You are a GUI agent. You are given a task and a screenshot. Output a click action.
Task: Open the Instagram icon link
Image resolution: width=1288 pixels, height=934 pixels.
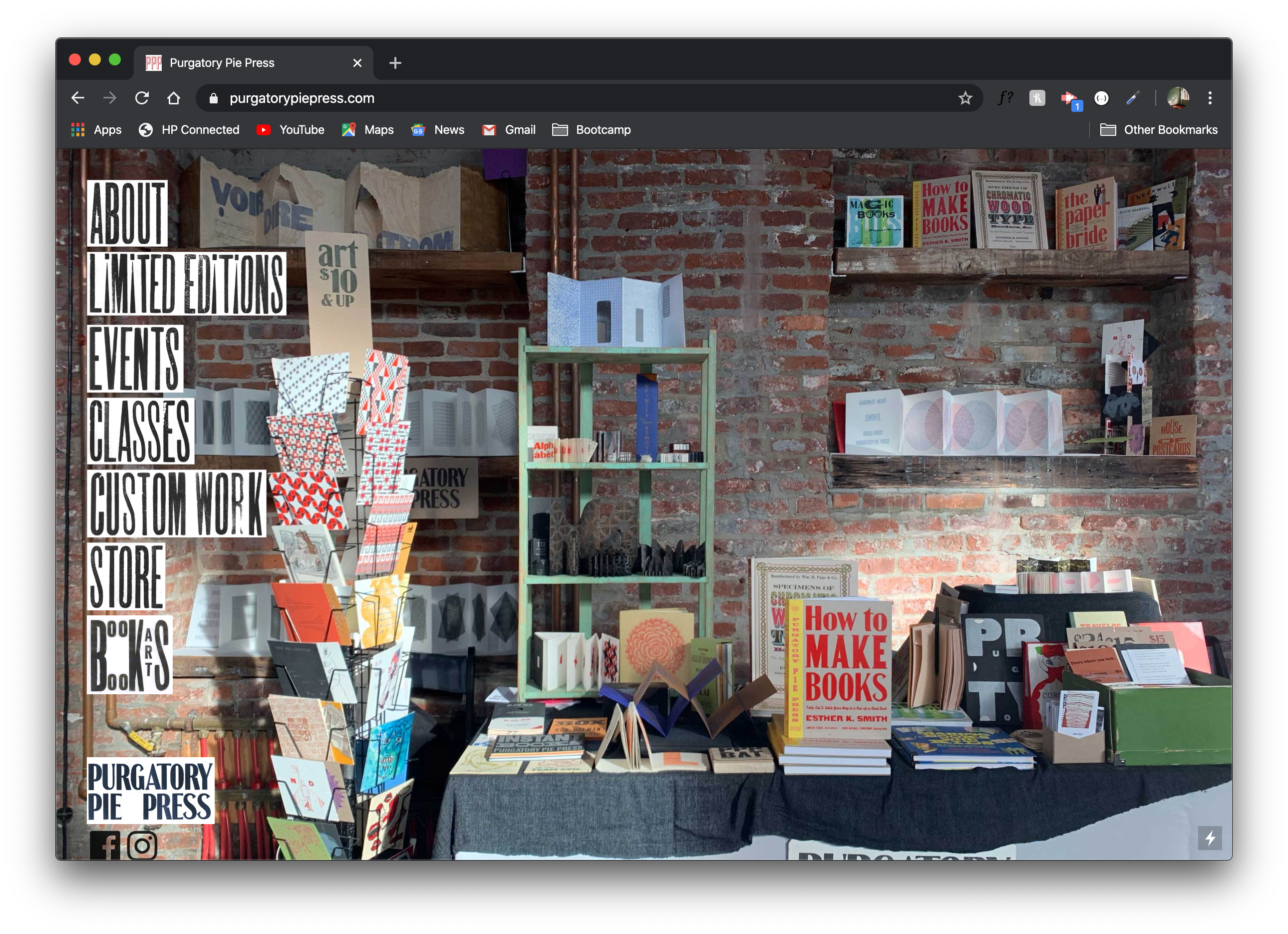142,846
